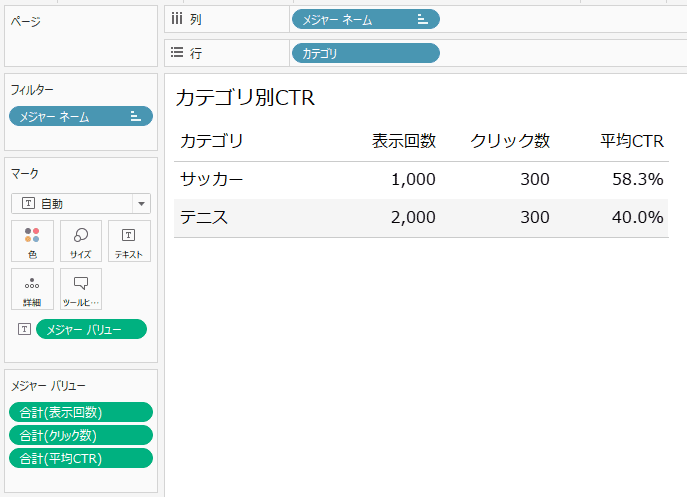The height and width of the screenshot is (497, 687).
Task: Click sort icon on columns メジャー ネーム pill
Action: point(423,19)
